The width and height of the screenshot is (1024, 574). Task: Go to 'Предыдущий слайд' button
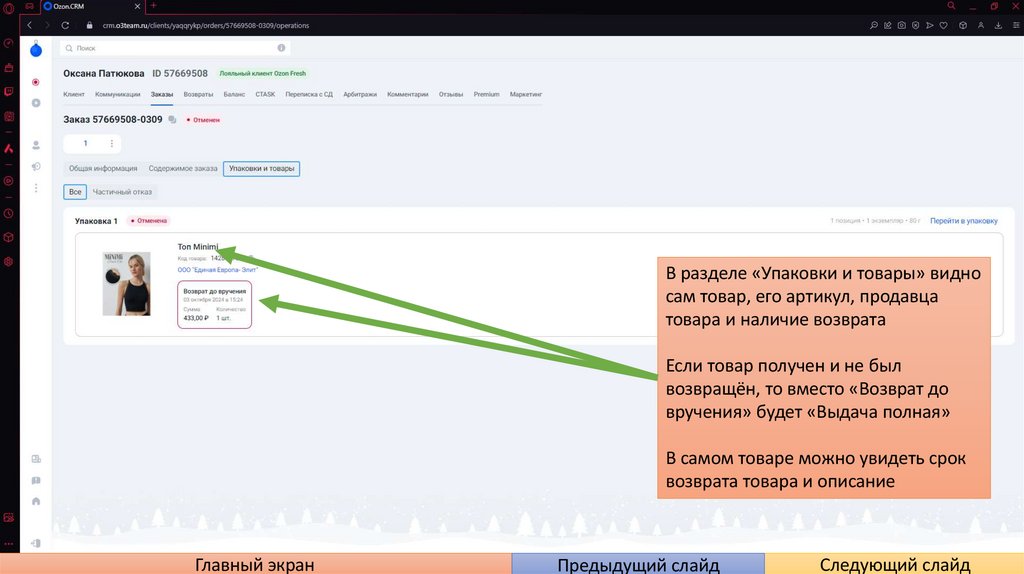(638, 564)
